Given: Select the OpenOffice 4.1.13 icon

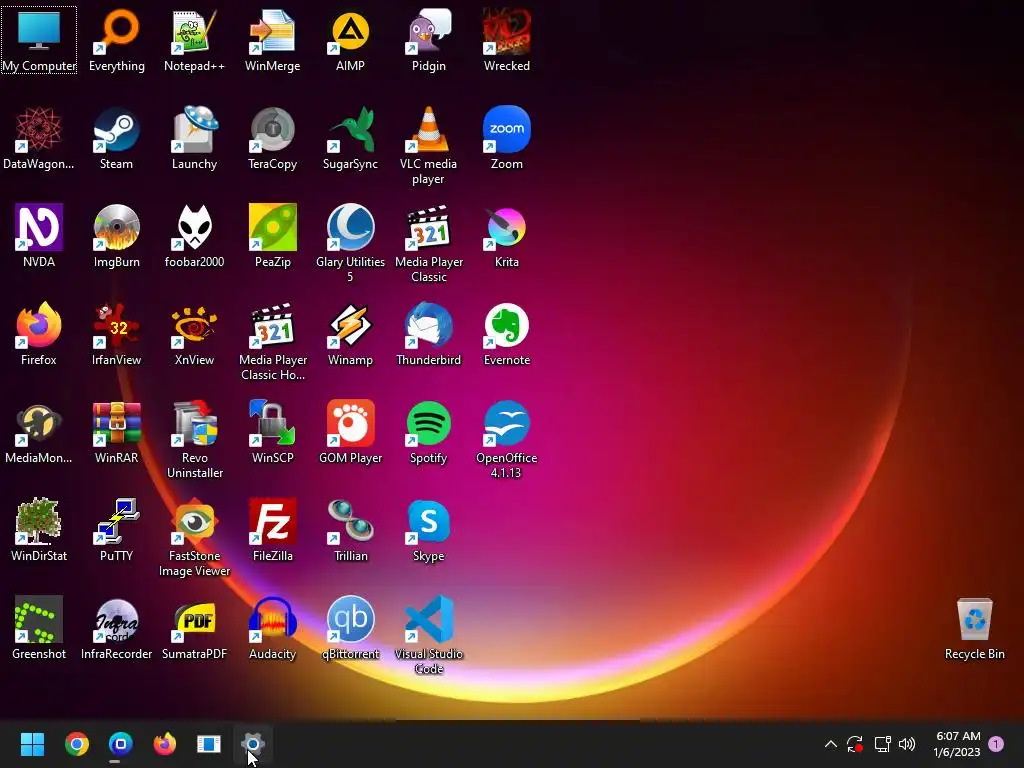Looking at the screenshot, I should (507, 423).
